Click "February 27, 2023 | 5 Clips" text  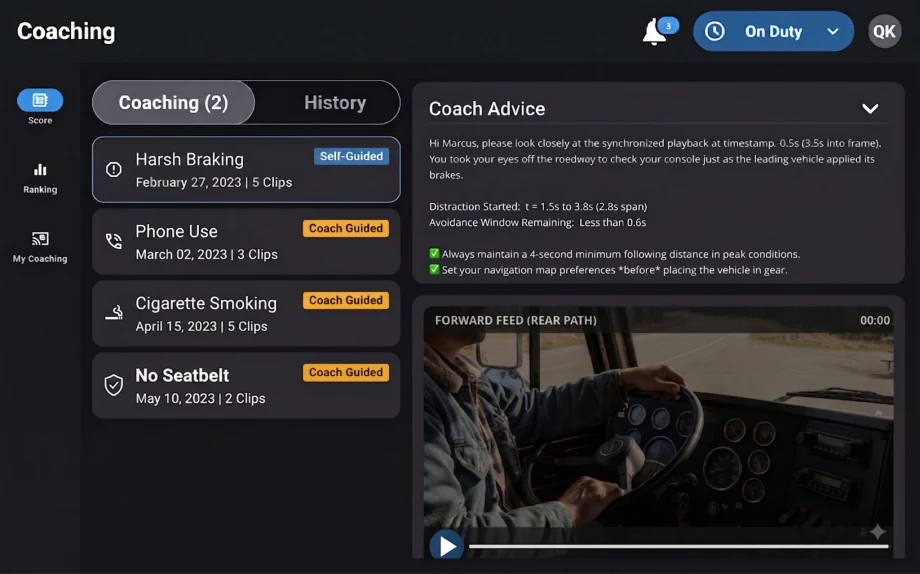coord(214,183)
